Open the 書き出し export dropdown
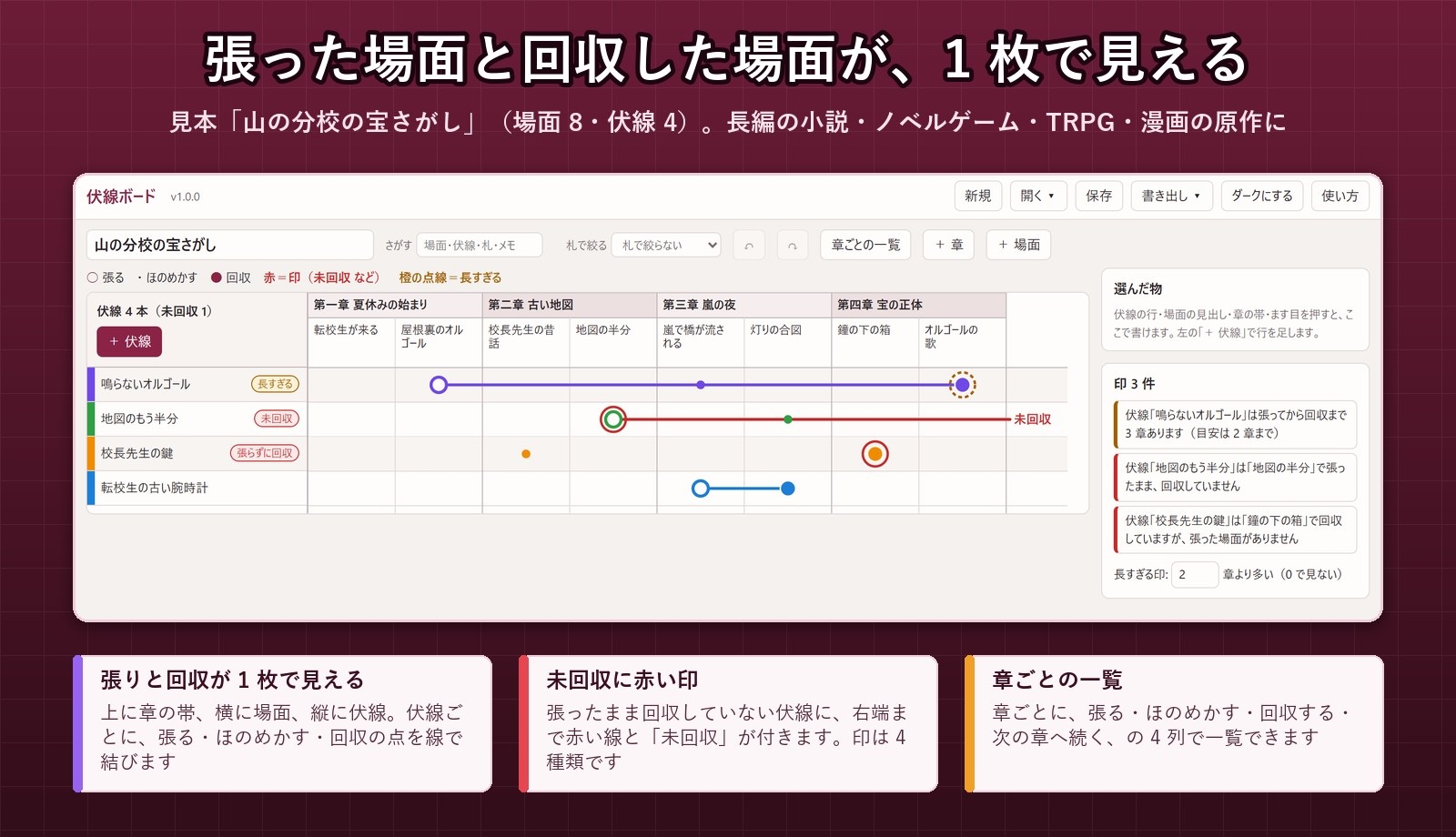This screenshot has height=837, width=1456. click(1171, 196)
